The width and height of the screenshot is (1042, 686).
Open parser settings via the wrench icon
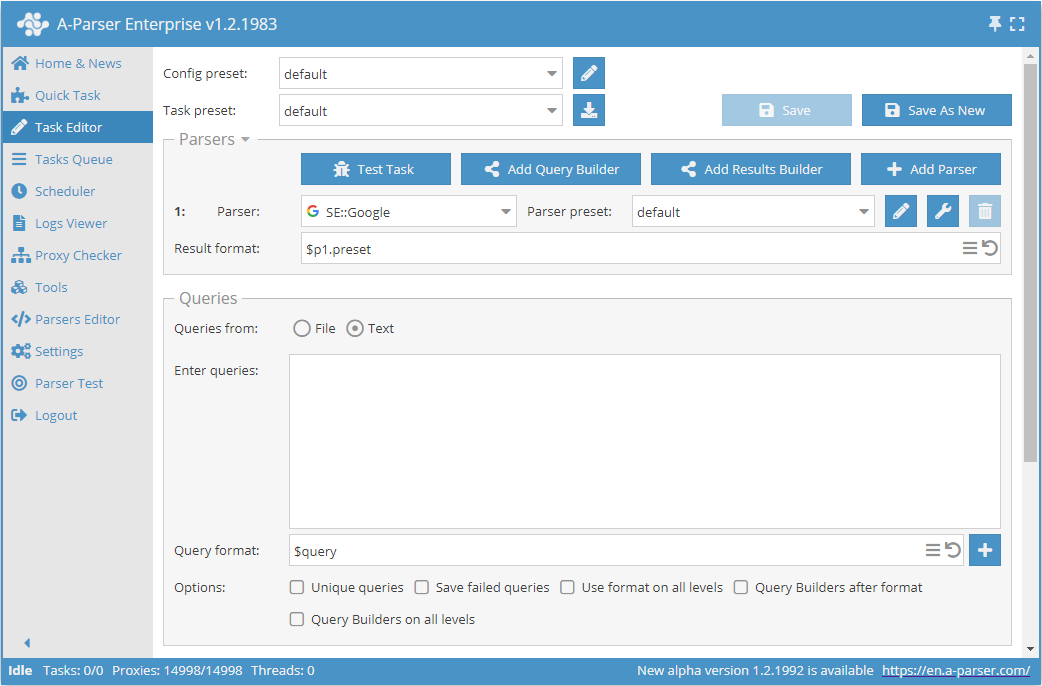click(941, 211)
